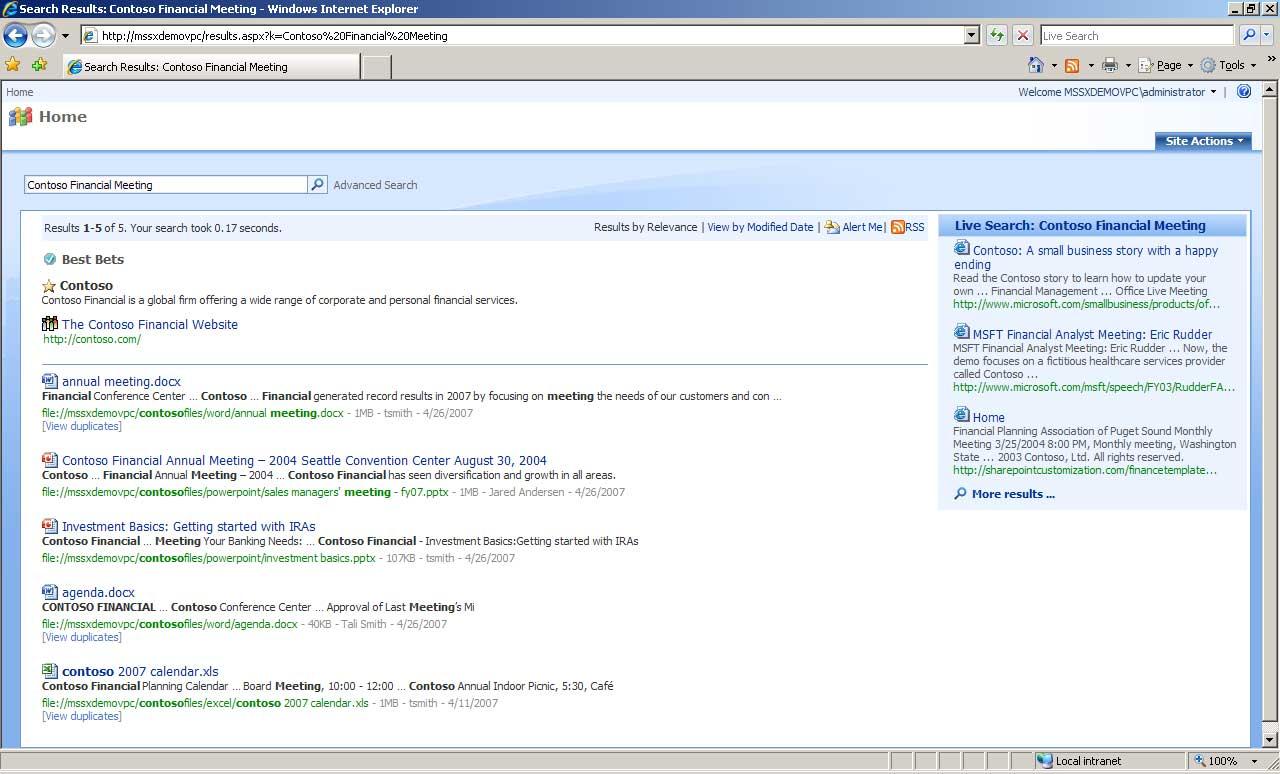
Task: Switch to View by Modified Date
Action: pyautogui.click(x=760, y=227)
